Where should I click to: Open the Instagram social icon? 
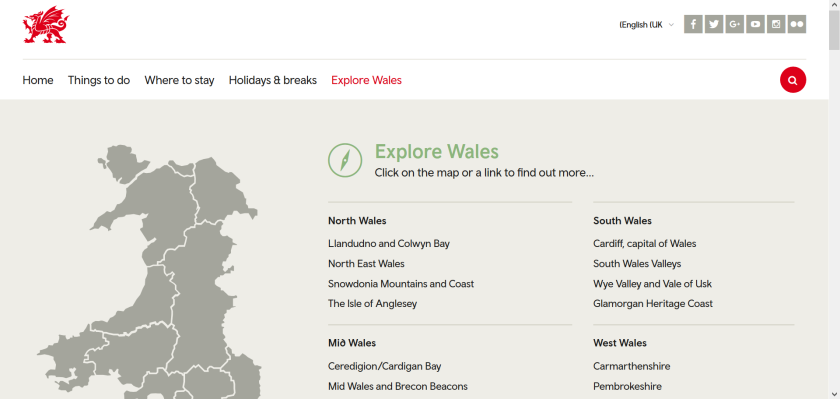coord(776,24)
